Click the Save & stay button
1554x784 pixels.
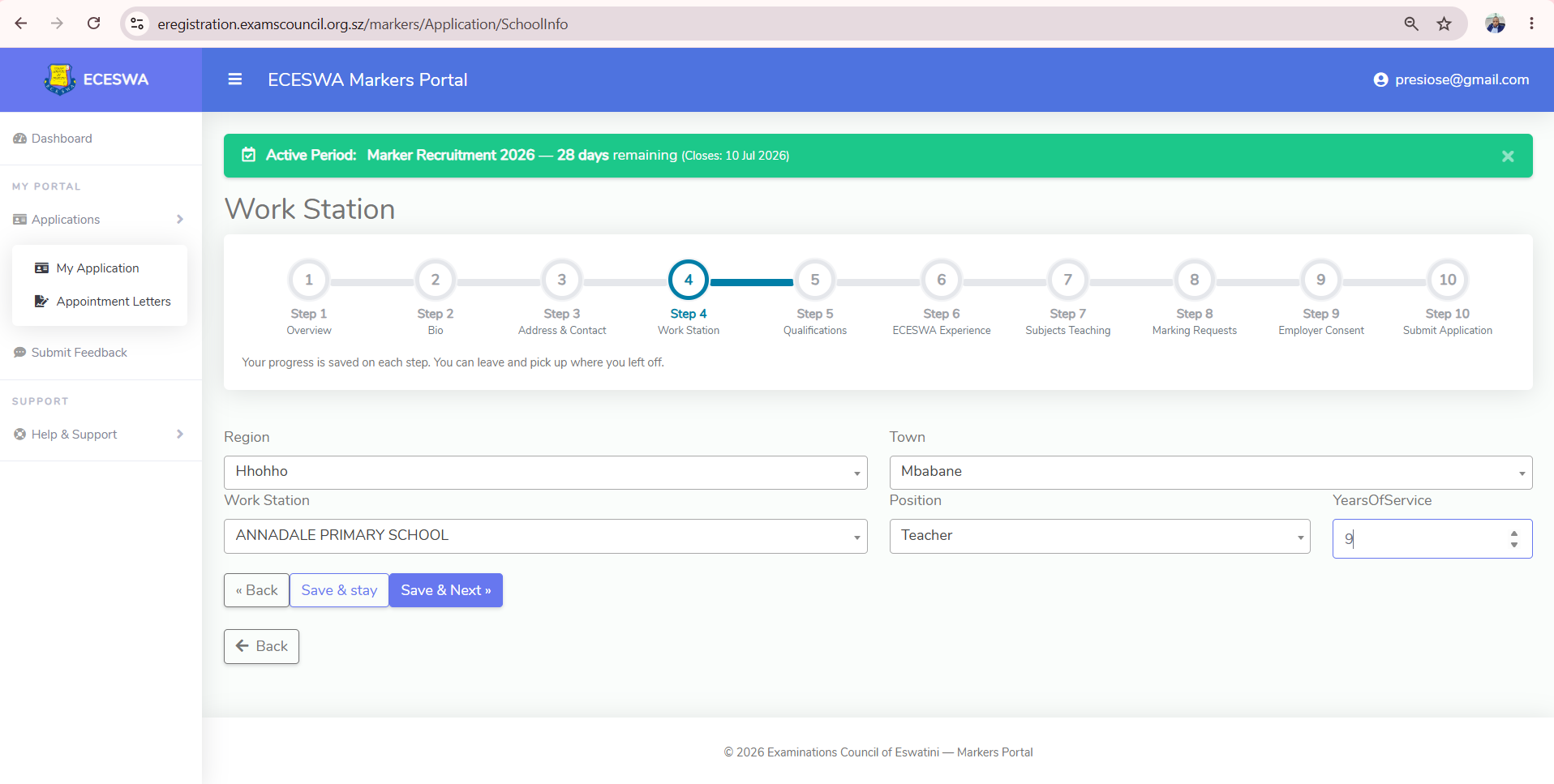(339, 590)
